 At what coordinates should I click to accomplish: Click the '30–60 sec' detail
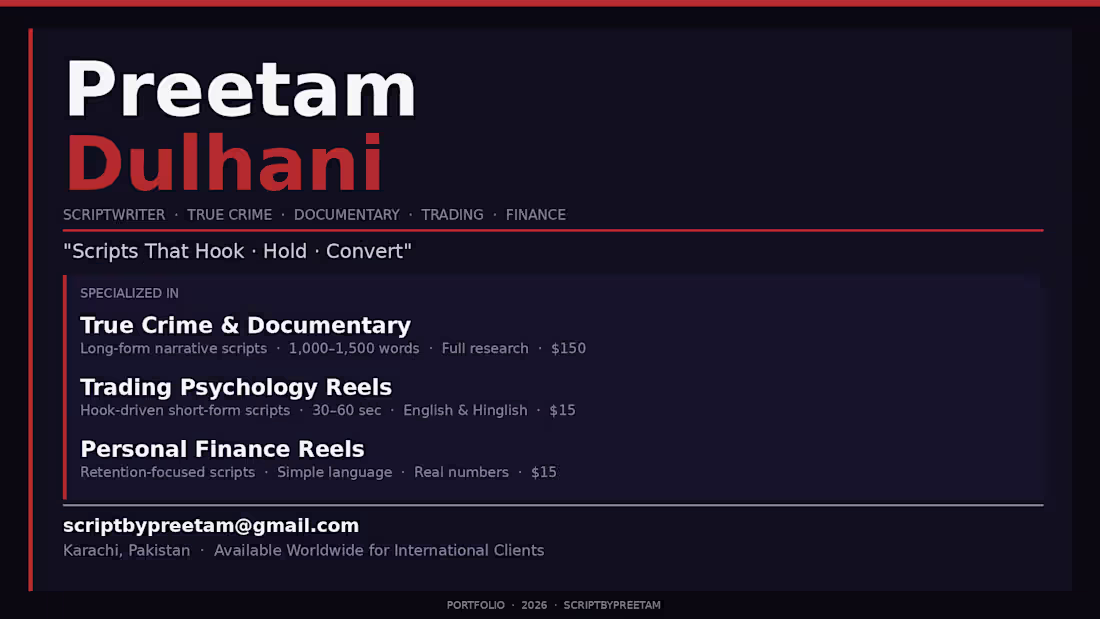[347, 410]
